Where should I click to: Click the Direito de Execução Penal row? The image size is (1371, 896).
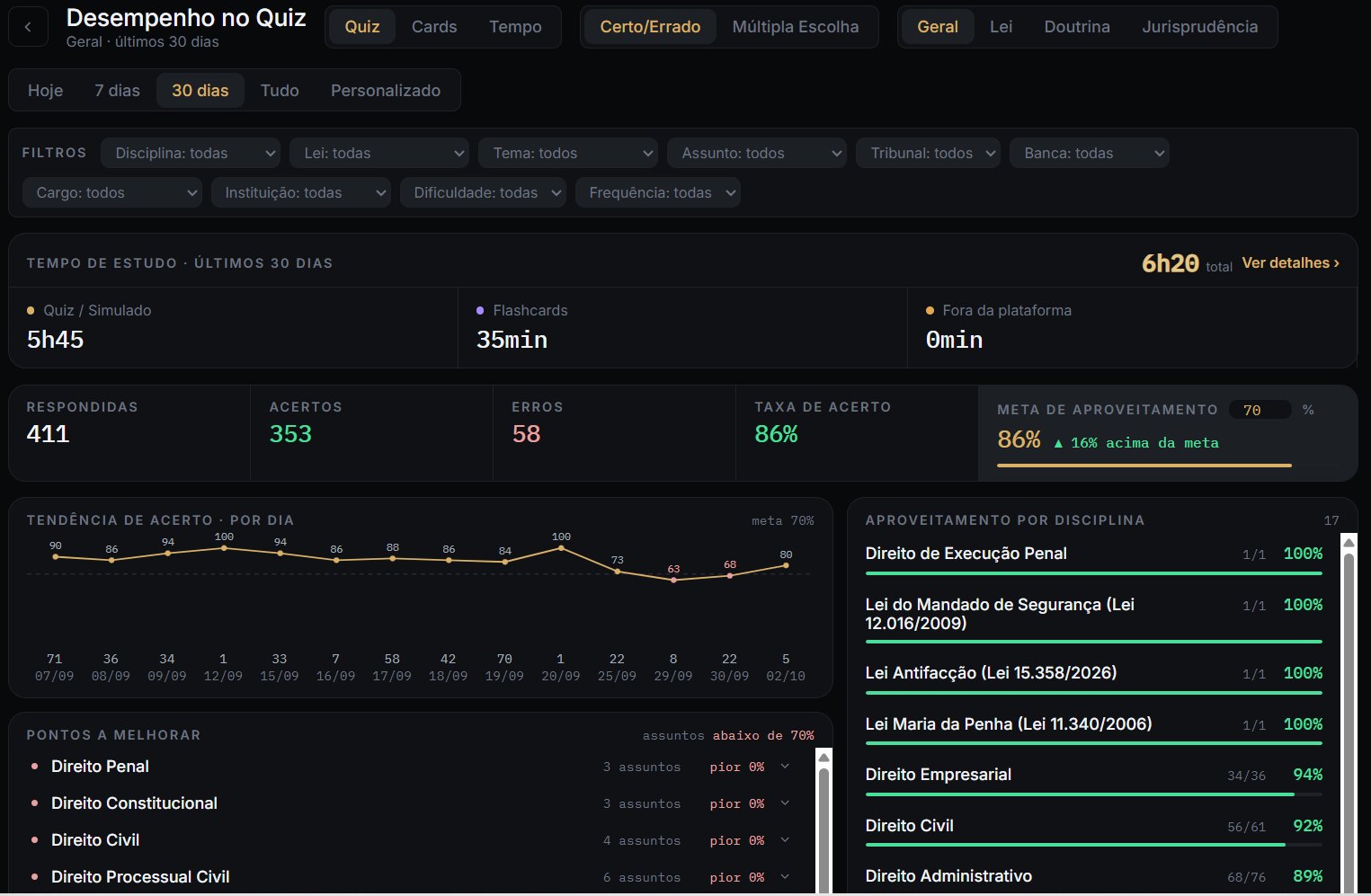tap(1094, 559)
